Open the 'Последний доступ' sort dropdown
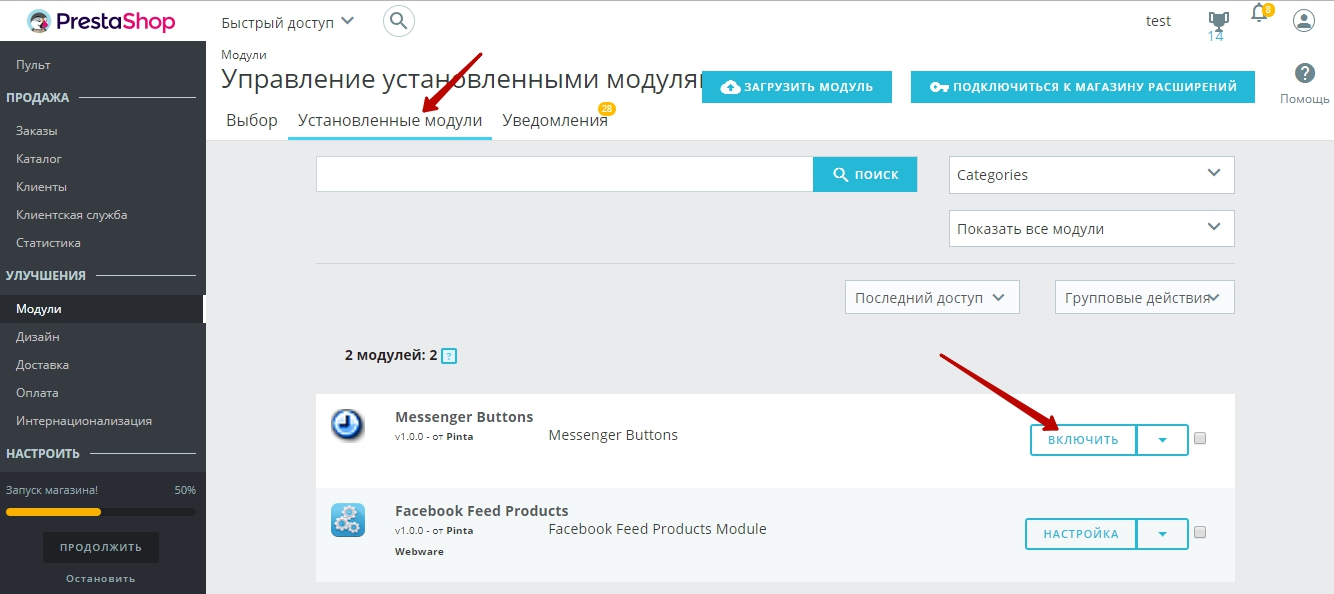Screen dimensions: 1334x594 pyautogui.click(x=931, y=297)
